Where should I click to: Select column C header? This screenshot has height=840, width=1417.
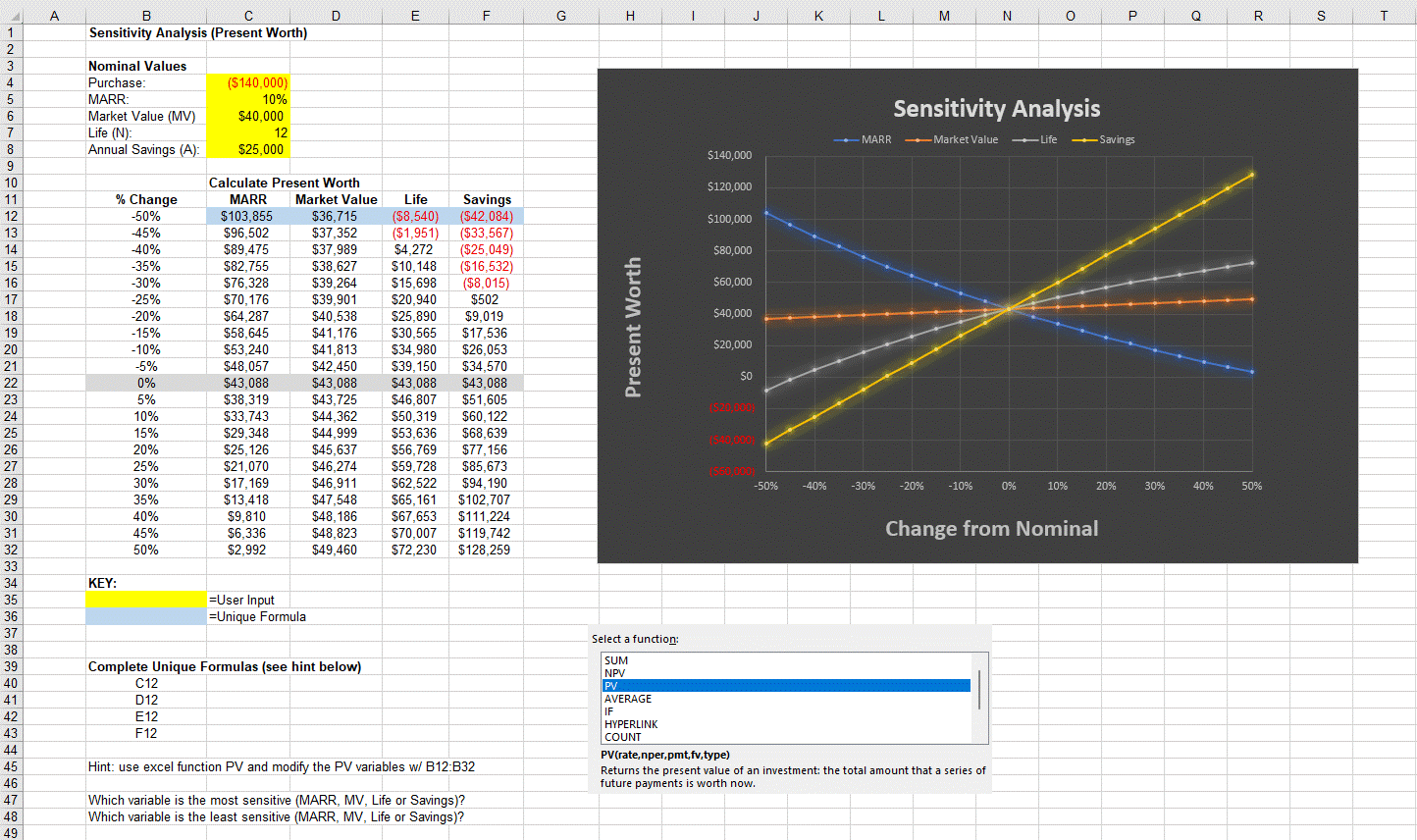248,15
